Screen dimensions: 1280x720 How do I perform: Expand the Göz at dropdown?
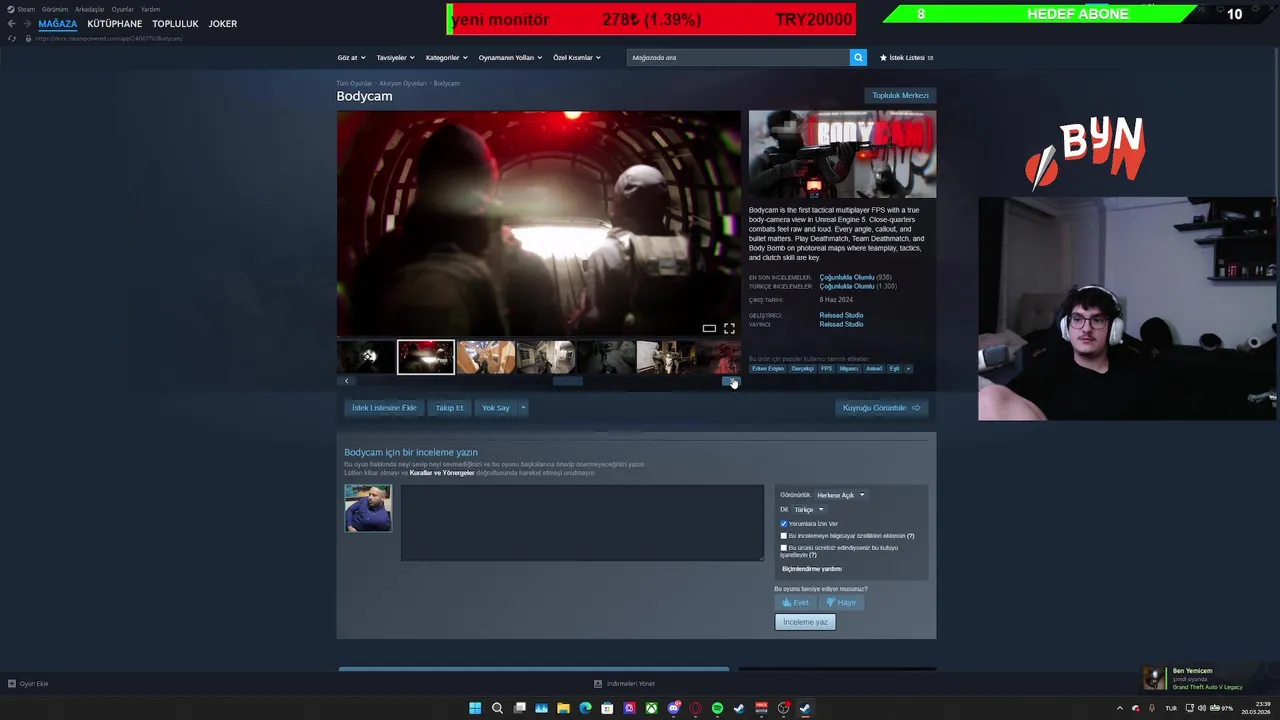pos(351,57)
